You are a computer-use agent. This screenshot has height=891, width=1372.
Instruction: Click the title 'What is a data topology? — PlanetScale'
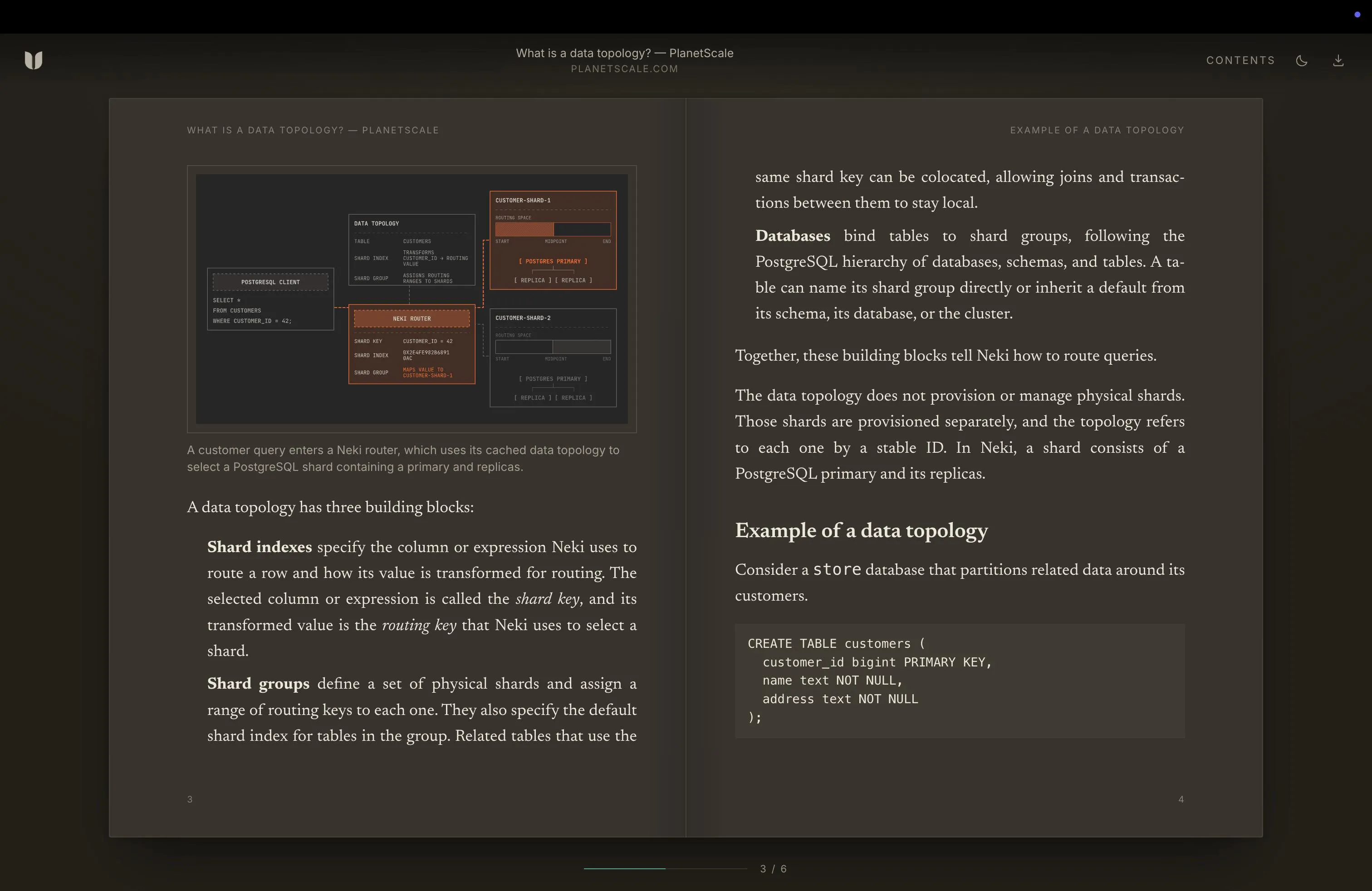tap(624, 53)
